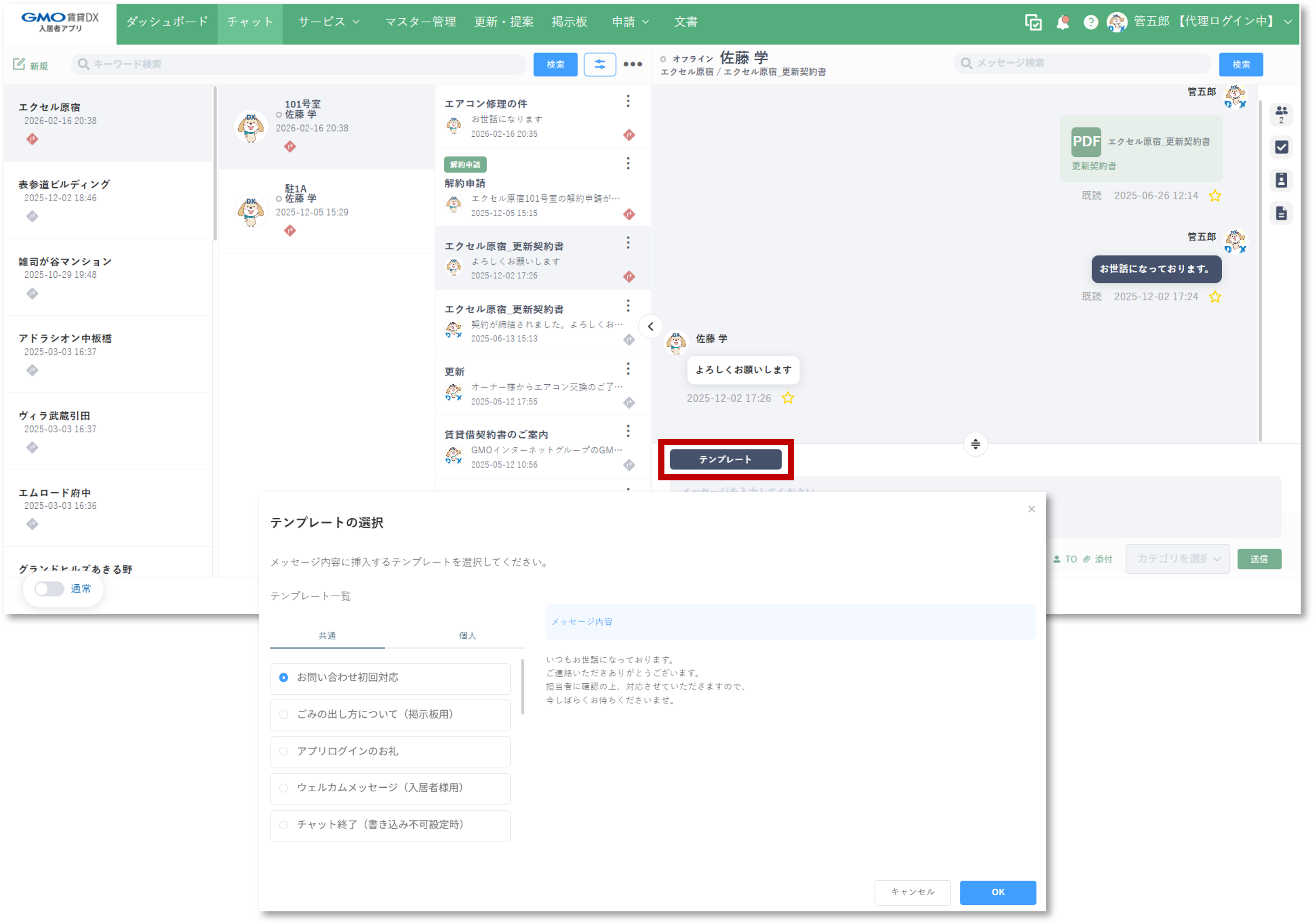Click the テンプレート button
The height and width of the screenshot is (924, 1314).
click(725, 459)
